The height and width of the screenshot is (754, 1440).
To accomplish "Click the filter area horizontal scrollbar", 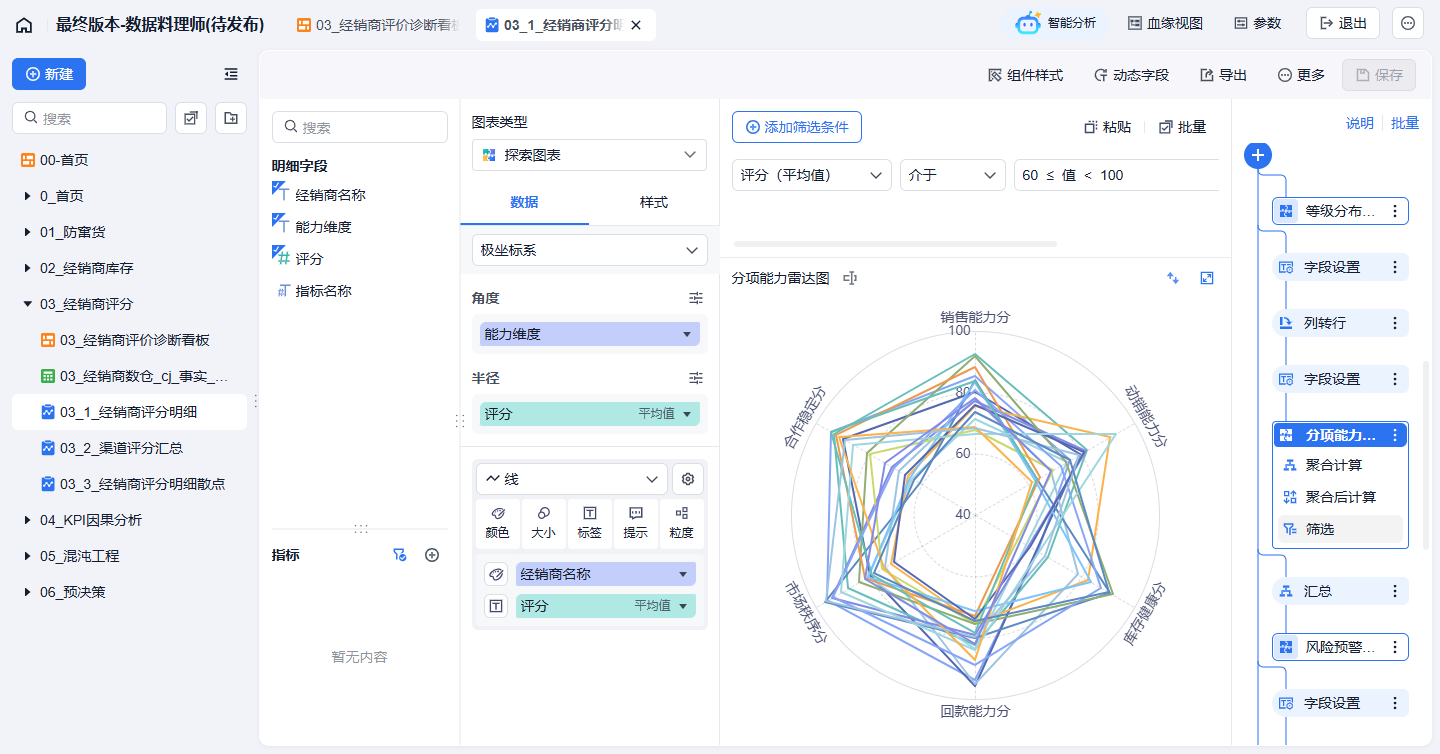I will pos(895,243).
